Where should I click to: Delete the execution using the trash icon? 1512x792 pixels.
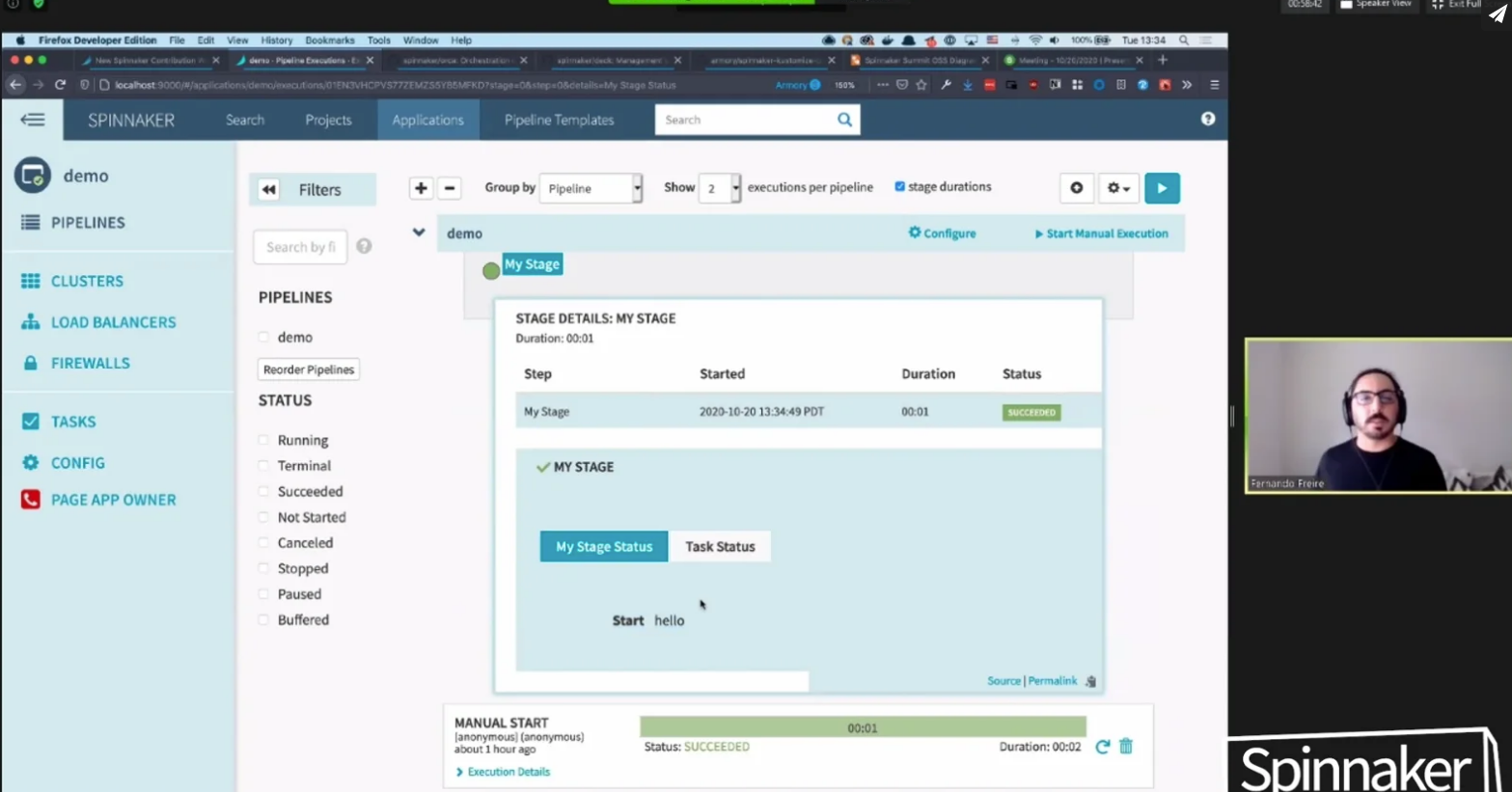point(1126,747)
